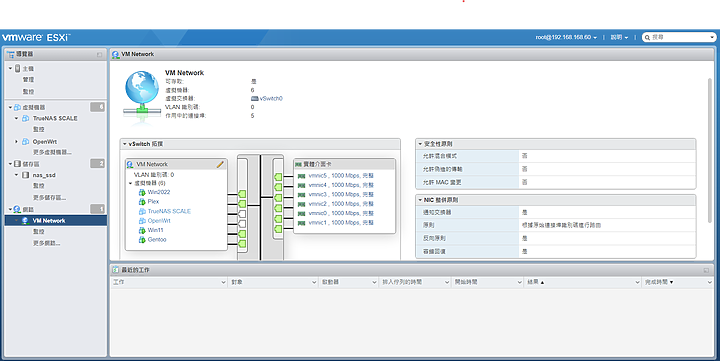Select TrueNAS SCALE VM icon in navigator

[x=26, y=118]
